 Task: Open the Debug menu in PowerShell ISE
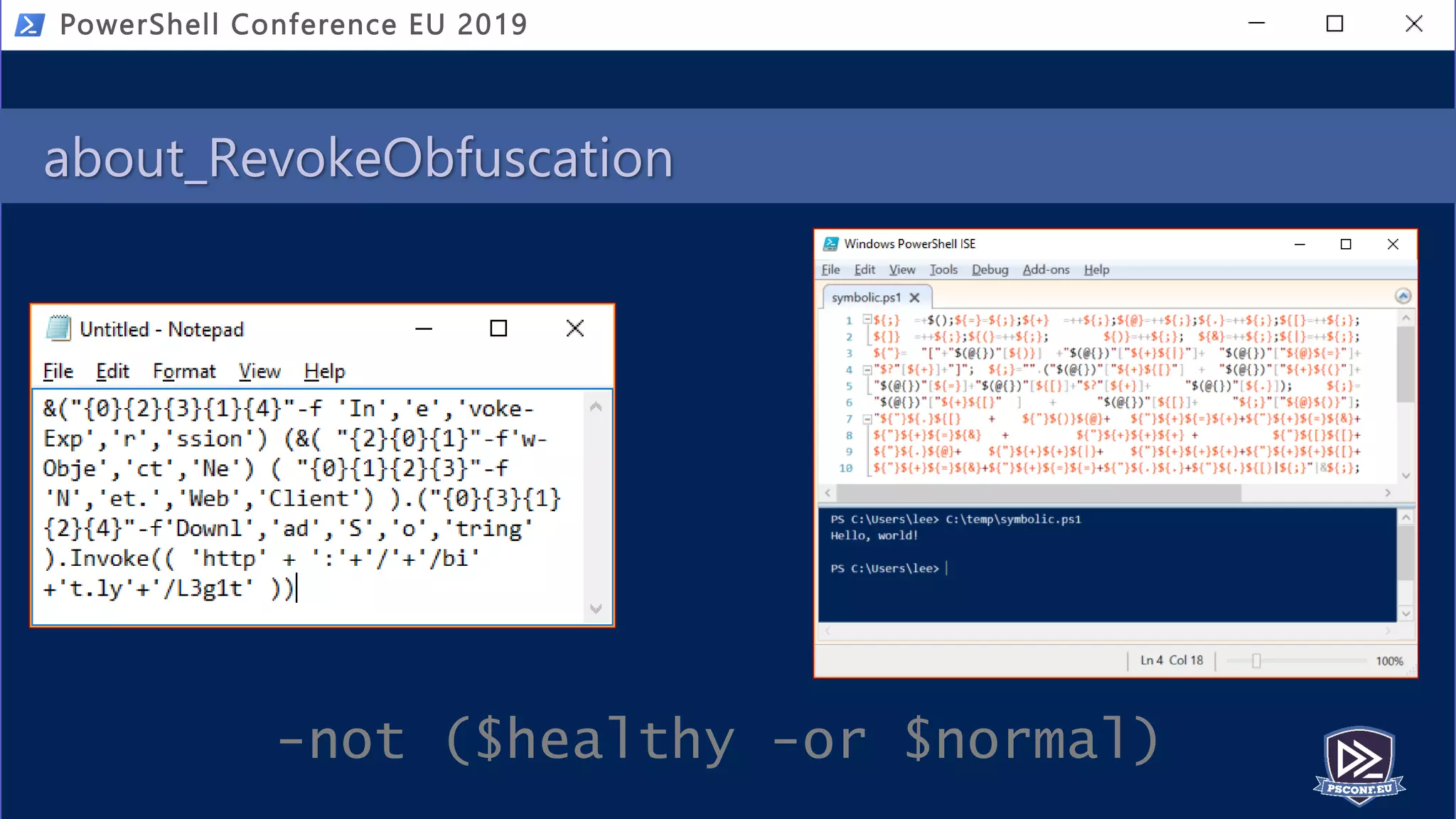point(990,269)
